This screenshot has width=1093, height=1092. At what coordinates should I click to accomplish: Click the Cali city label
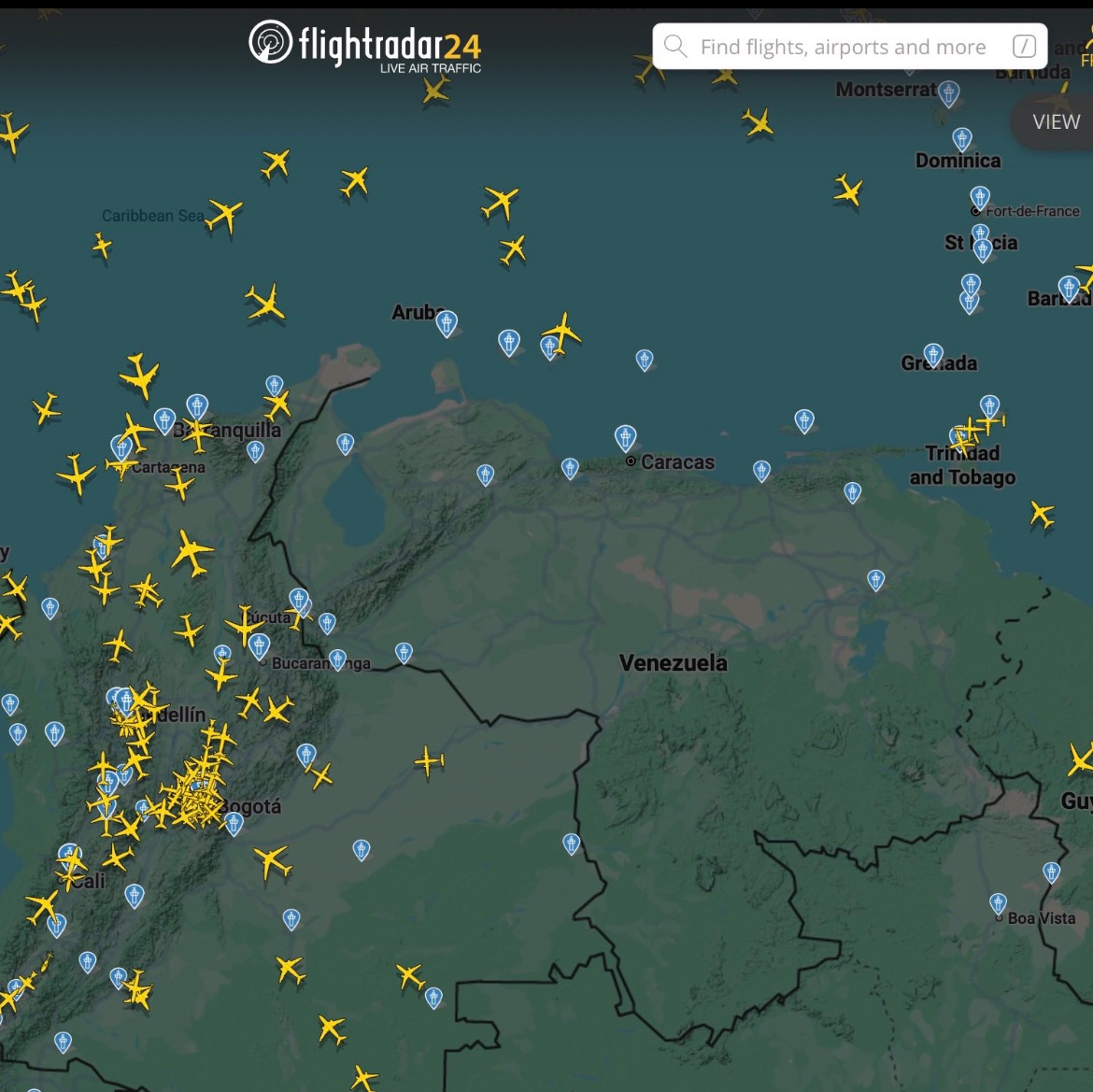pyautogui.click(x=89, y=881)
